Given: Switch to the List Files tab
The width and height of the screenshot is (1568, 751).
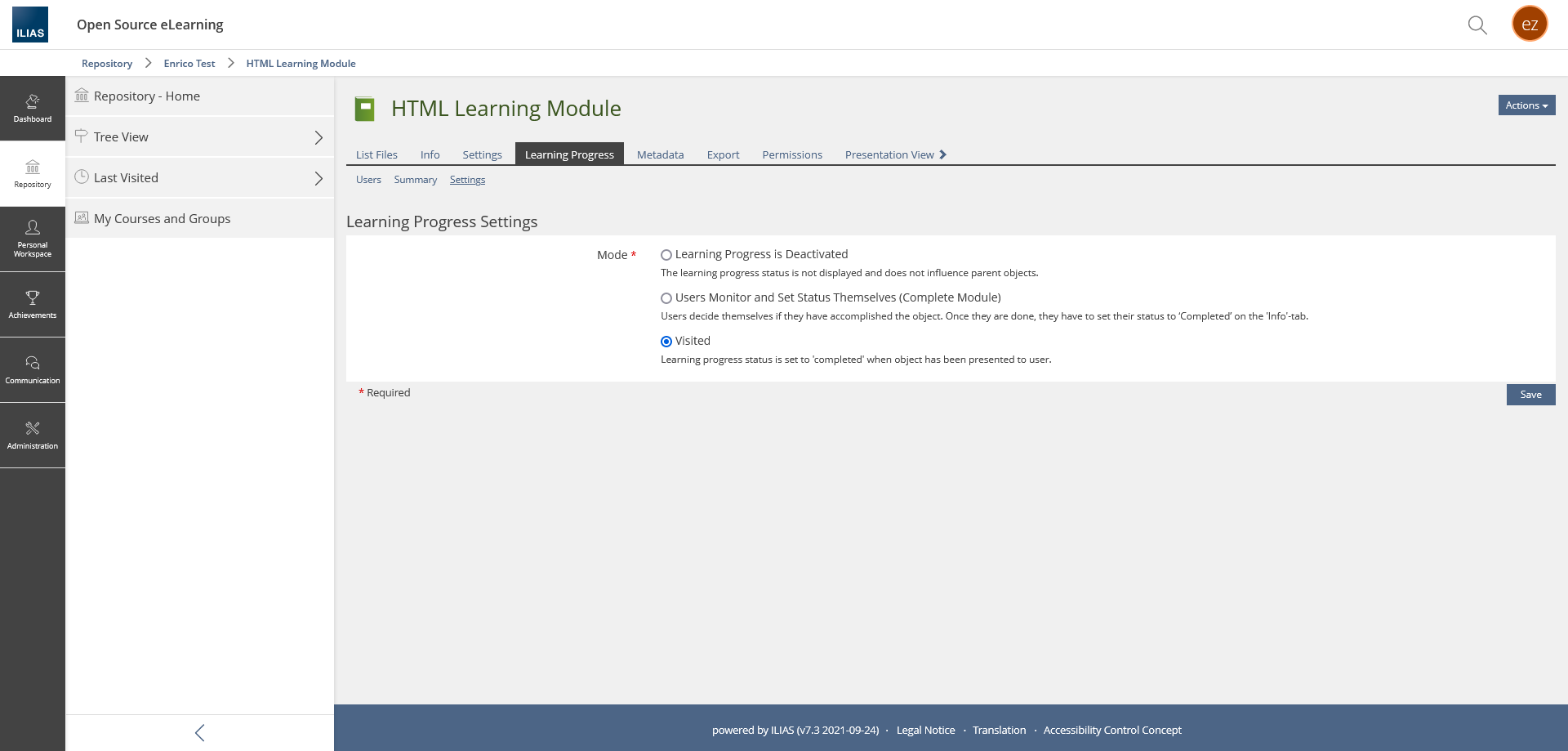Looking at the screenshot, I should (x=376, y=154).
